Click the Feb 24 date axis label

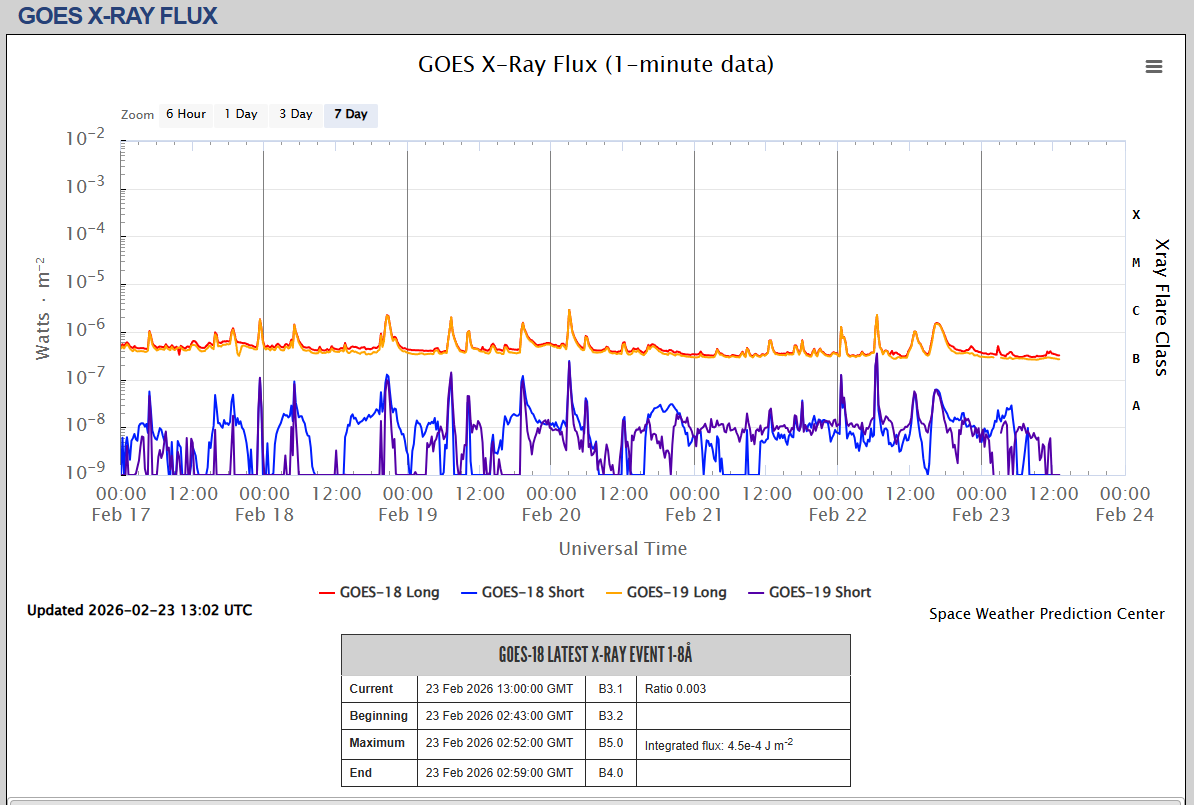[1124, 515]
